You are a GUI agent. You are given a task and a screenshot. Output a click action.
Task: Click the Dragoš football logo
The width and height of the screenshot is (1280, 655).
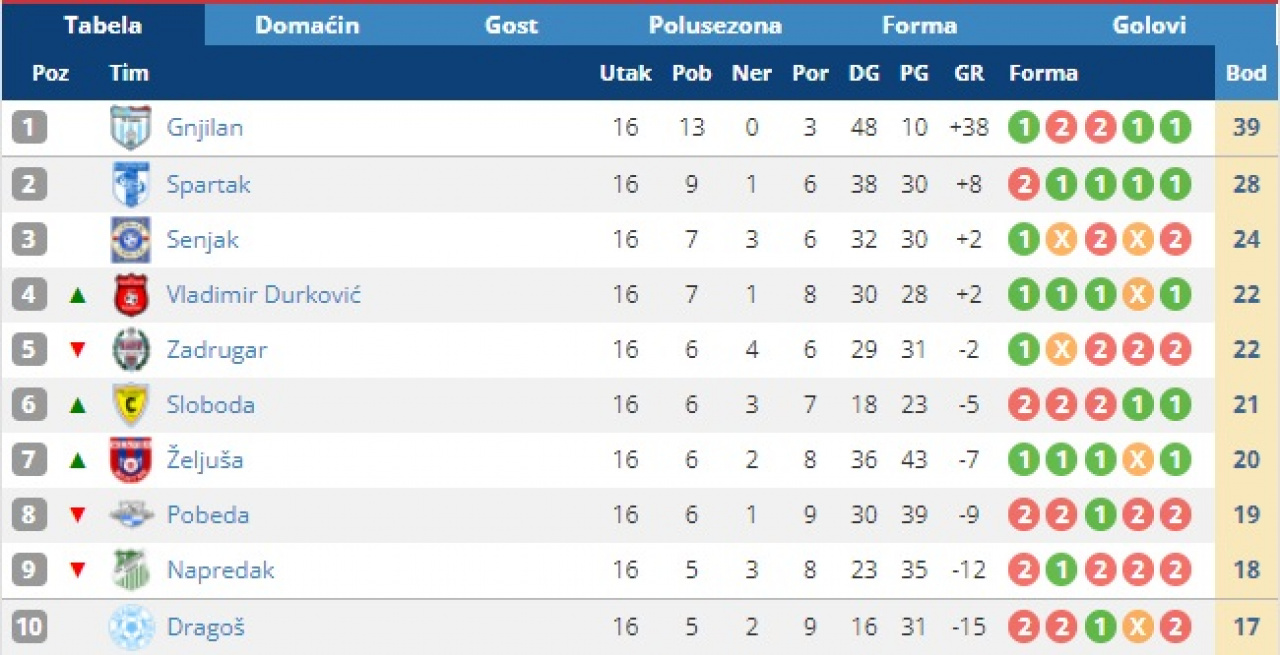point(130,628)
